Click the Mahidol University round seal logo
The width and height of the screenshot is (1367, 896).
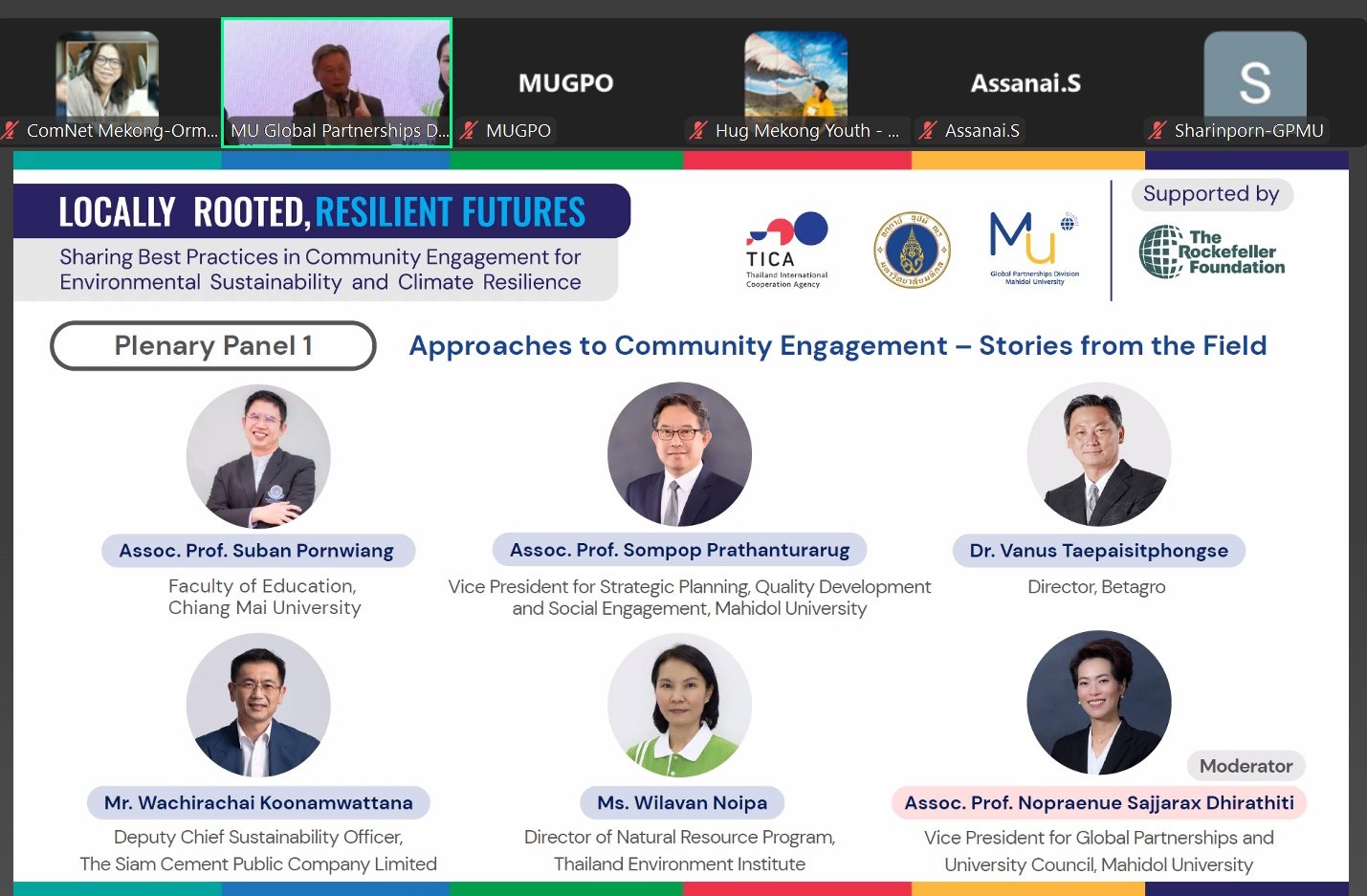[x=913, y=251]
